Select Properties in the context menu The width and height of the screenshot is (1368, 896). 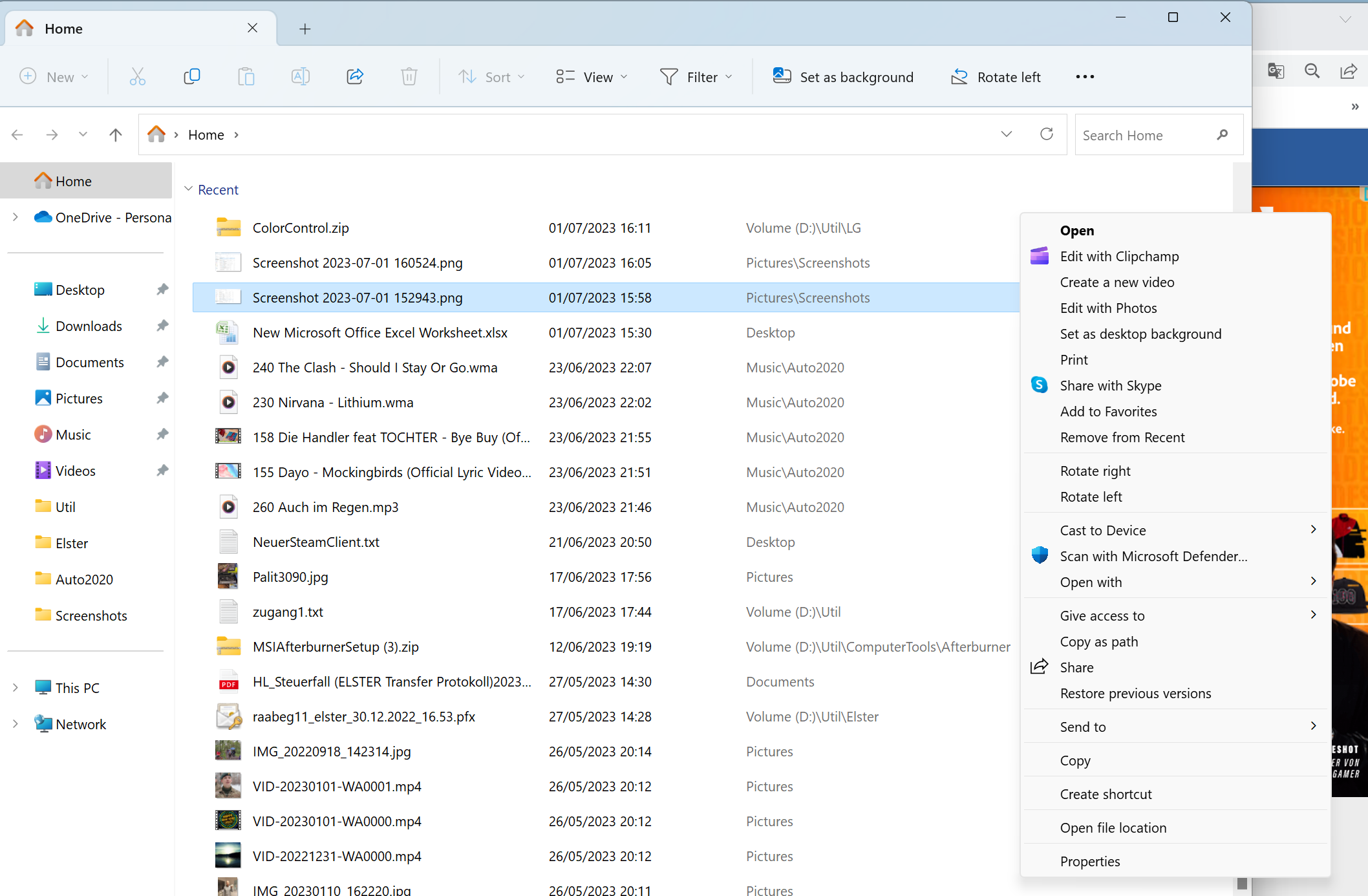pos(1089,861)
